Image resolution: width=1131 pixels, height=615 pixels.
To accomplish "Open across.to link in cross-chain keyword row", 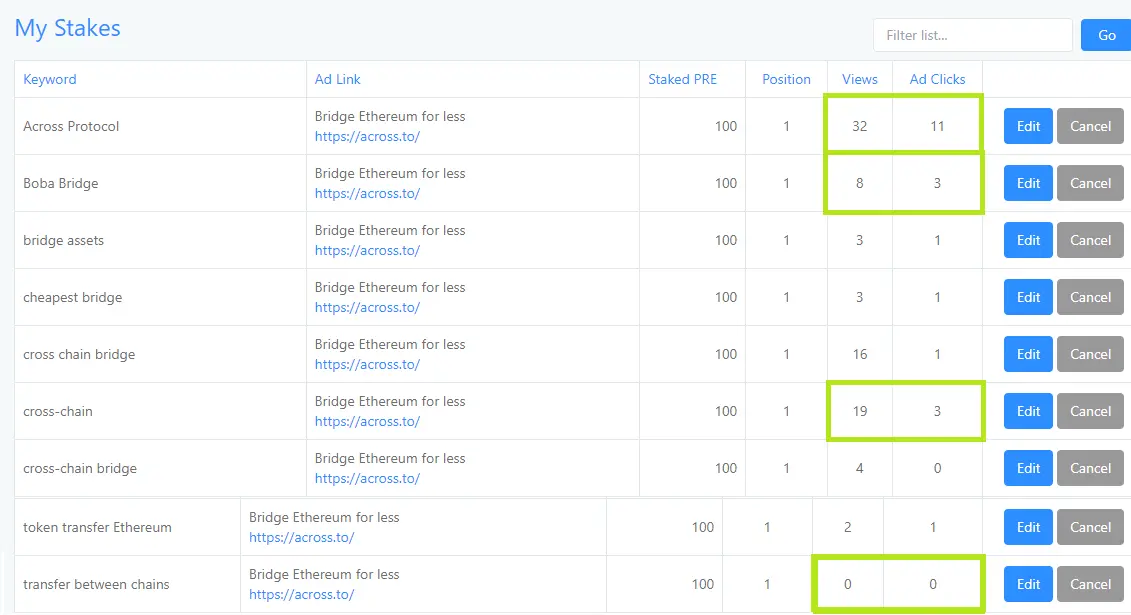I will click(x=367, y=421).
